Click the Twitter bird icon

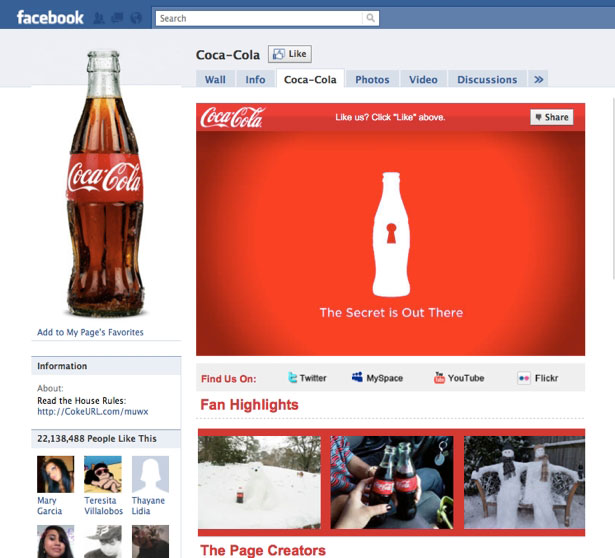[292, 377]
